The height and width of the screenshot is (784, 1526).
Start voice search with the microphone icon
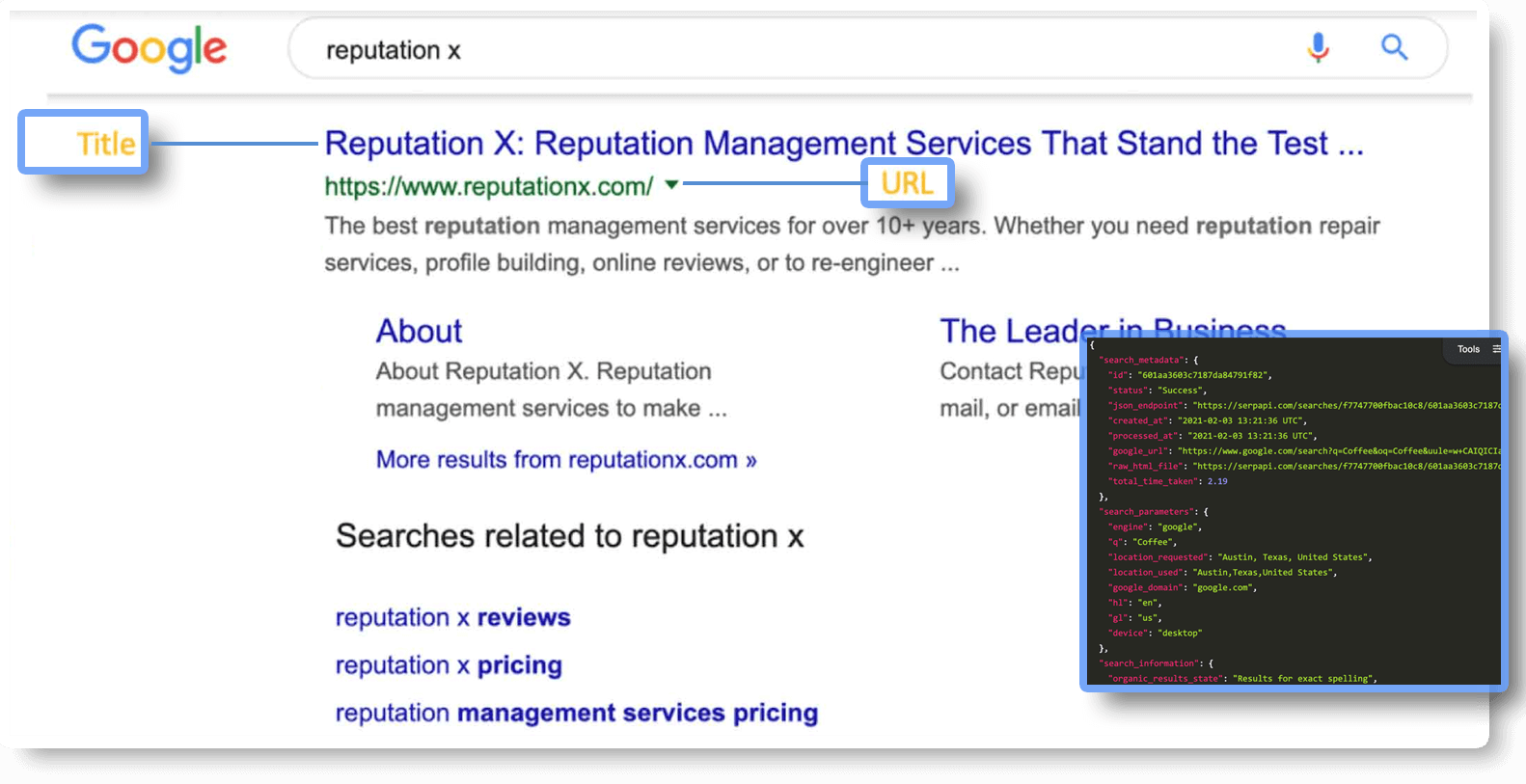(x=1318, y=47)
